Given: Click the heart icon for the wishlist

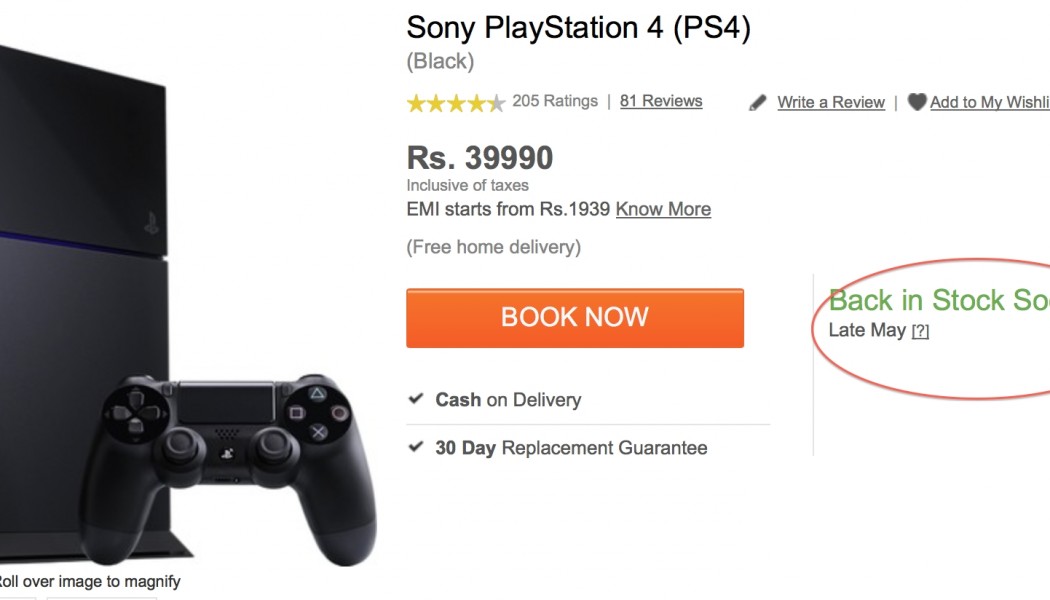Looking at the screenshot, I should pyautogui.click(x=916, y=102).
